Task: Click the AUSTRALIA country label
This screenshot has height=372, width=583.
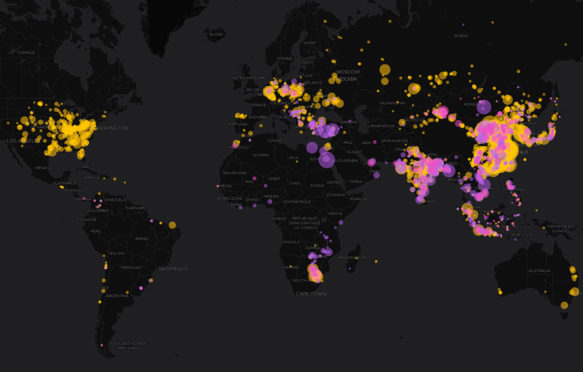Action: pos(539,271)
